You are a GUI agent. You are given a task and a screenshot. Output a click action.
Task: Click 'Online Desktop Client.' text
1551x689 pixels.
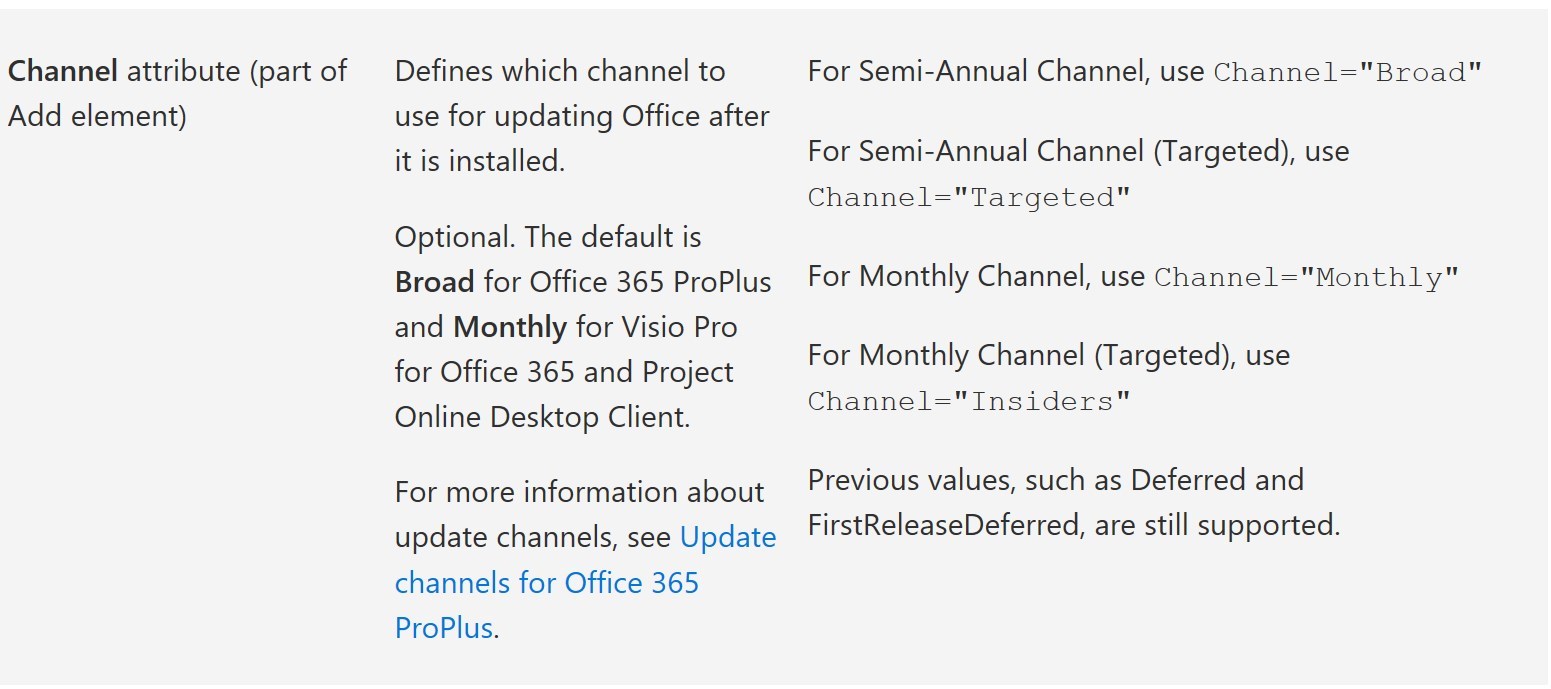[x=542, y=417]
